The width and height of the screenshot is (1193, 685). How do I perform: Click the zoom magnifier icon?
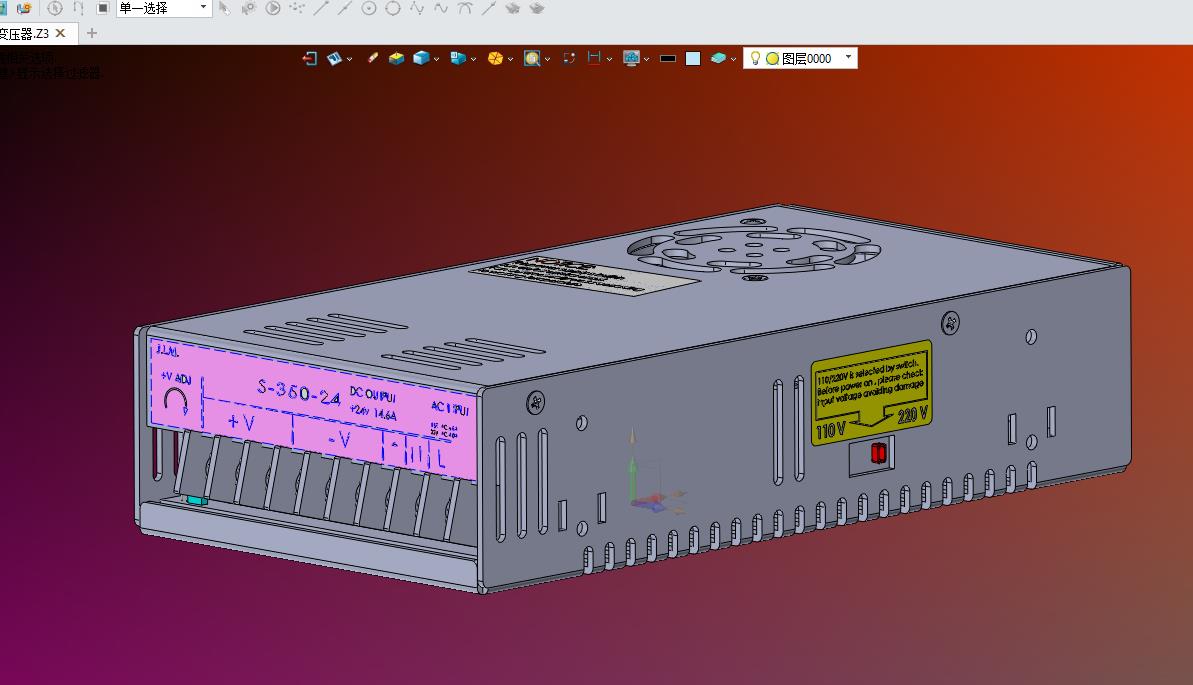[x=532, y=59]
